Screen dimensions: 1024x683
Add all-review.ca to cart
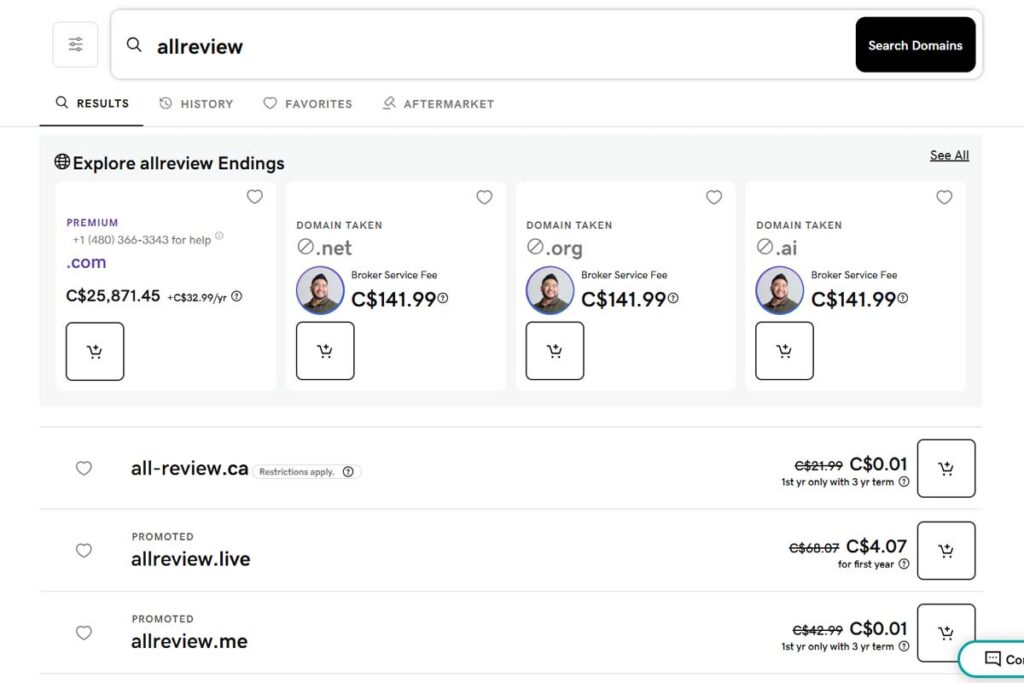pyautogui.click(x=945, y=468)
